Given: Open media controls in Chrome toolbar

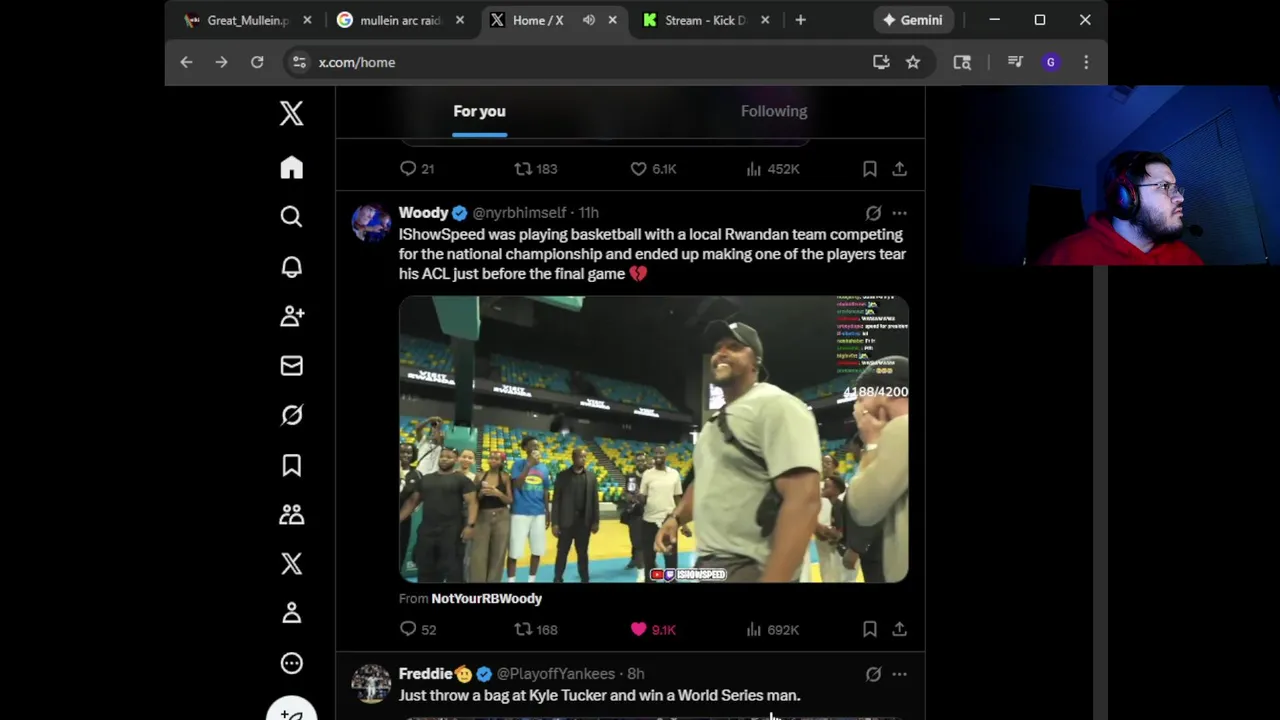Looking at the screenshot, I should tap(1015, 62).
